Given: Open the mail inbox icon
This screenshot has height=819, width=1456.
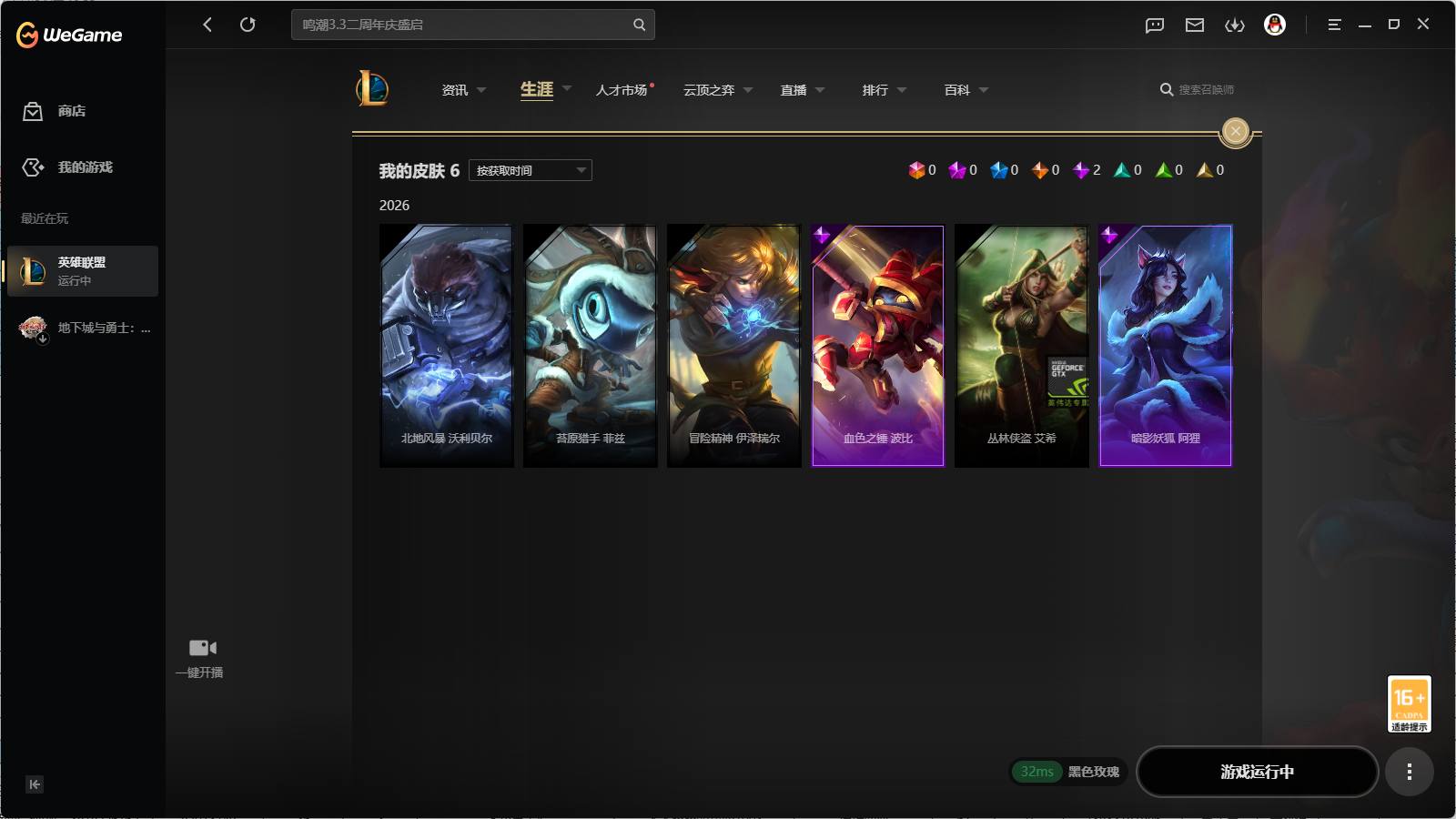Looking at the screenshot, I should pyautogui.click(x=1195, y=25).
